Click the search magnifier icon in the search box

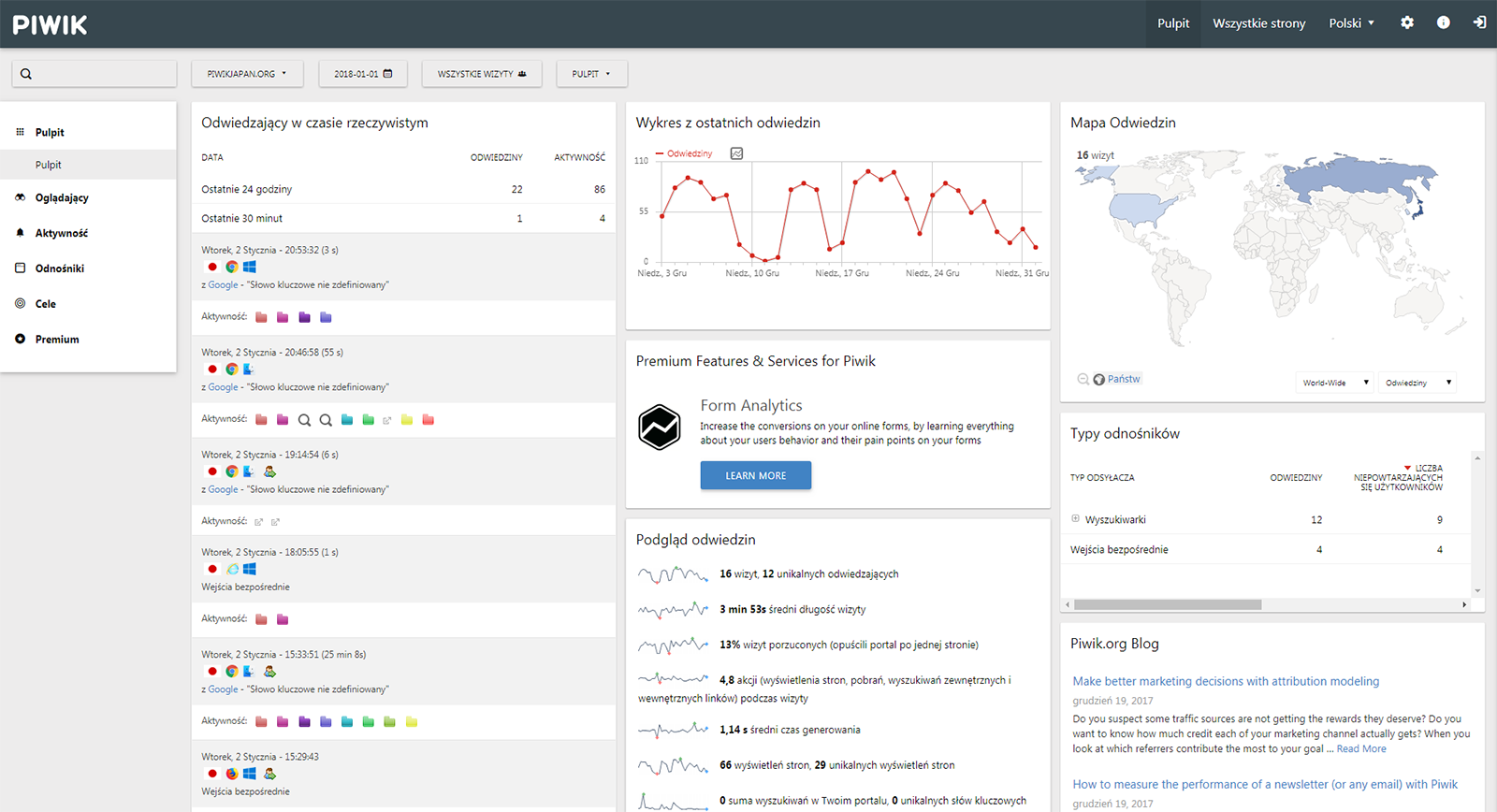tap(26, 74)
